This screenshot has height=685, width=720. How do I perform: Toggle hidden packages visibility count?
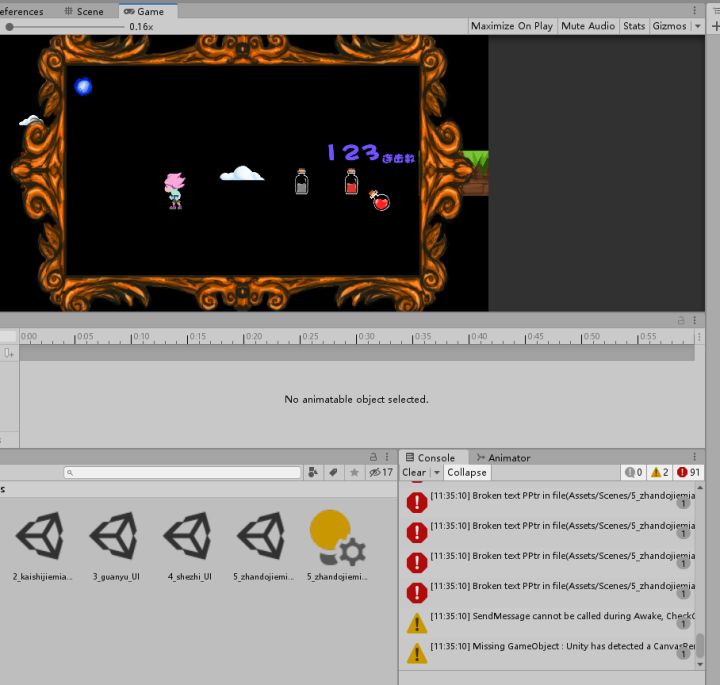[380, 472]
